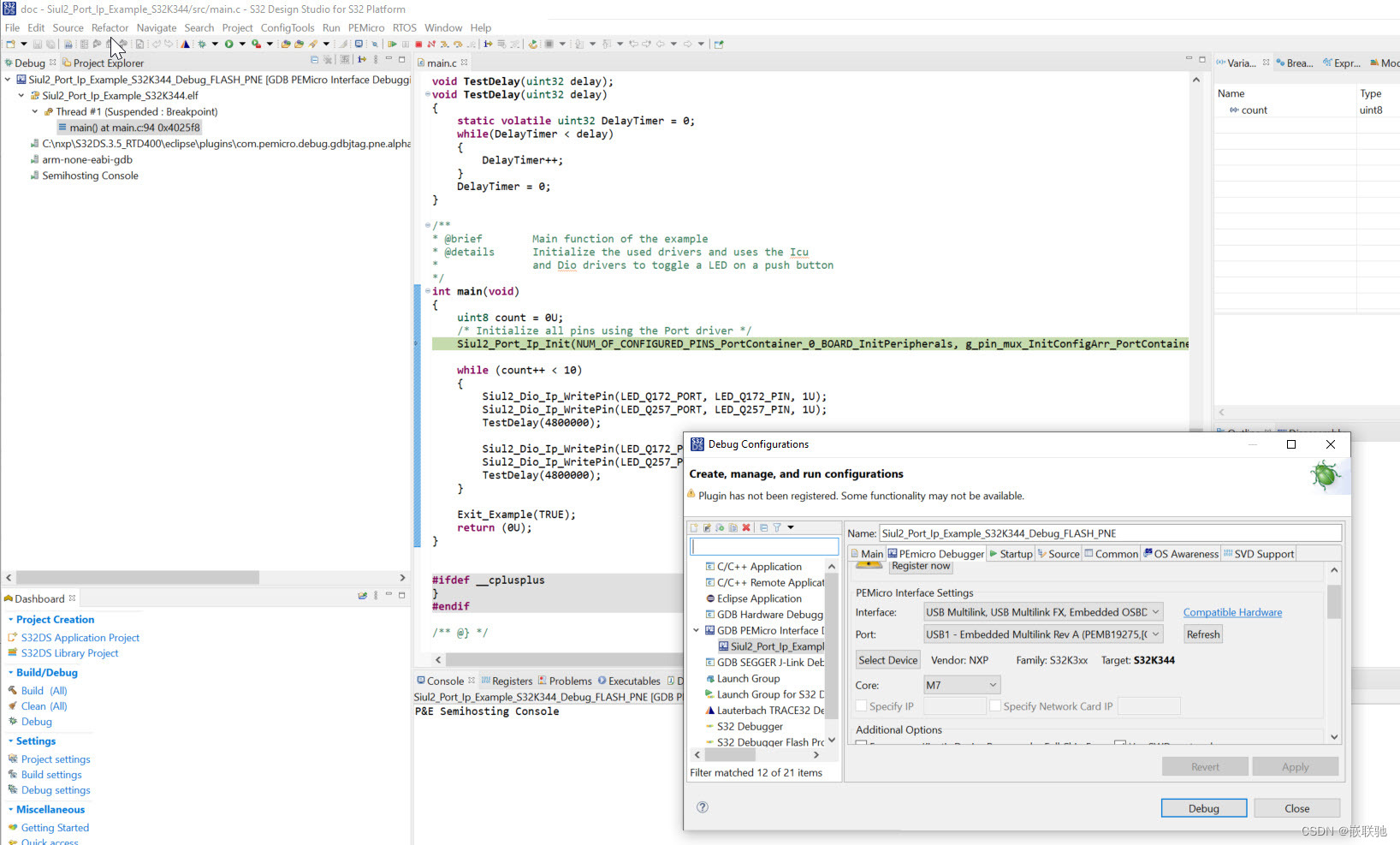
Task: Open the Port USB1 combo box
Action: [x=1043, y=634]
